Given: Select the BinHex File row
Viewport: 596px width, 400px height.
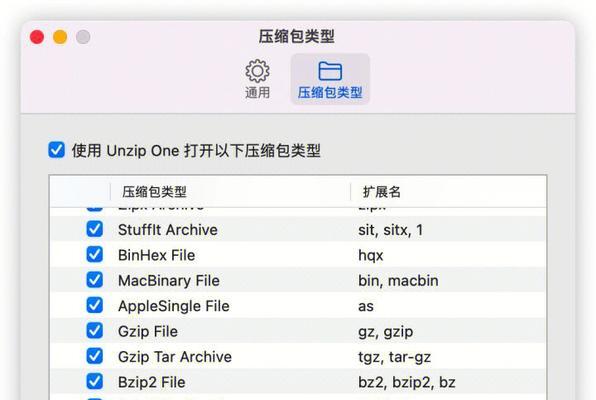Looking at the screenshot, I should [x=298, y=255].
